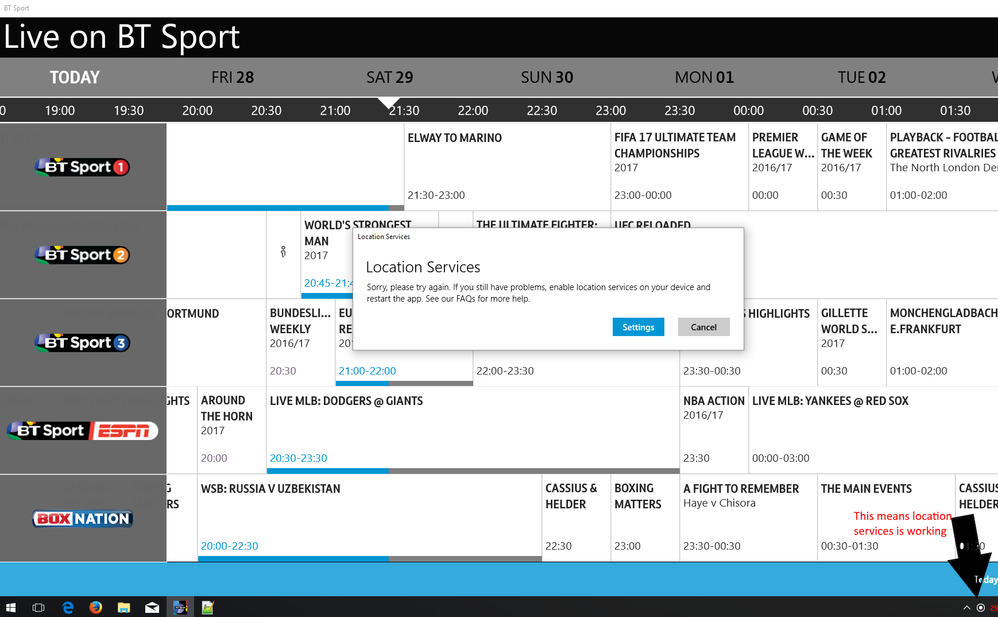Select the BT Sport 3 channel logo
The image size is (998, 617).
(83, 343)
